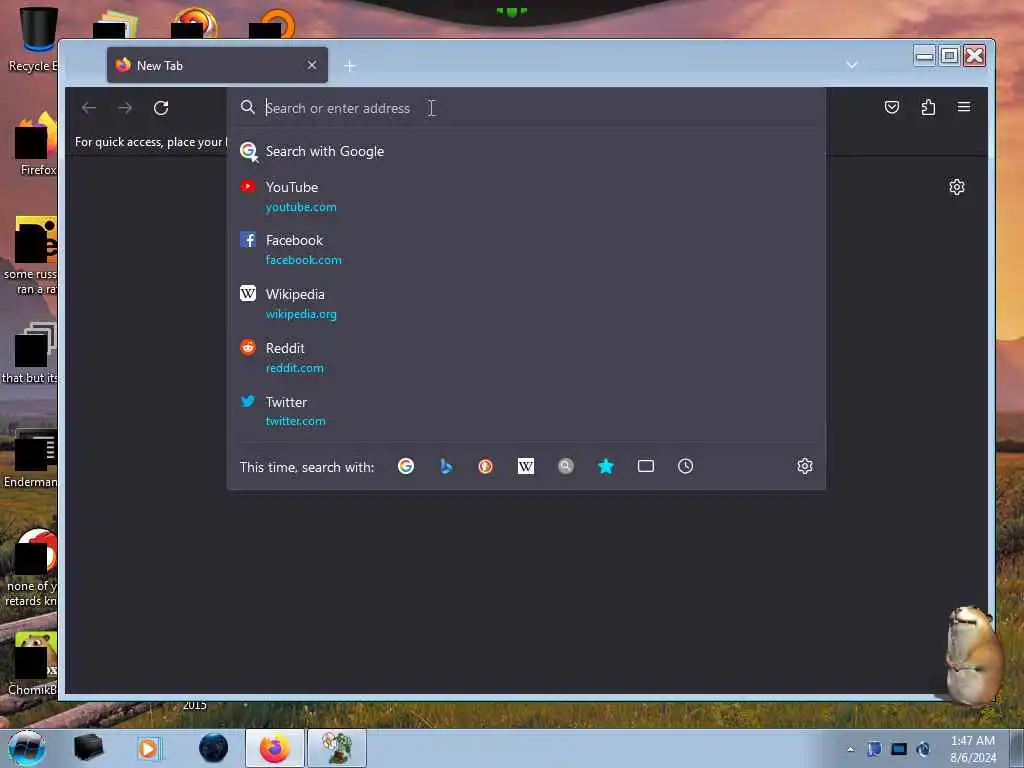The image size is (1024, 768).
Task: Open the Twitter suggestion
Action: click(526, 411)
